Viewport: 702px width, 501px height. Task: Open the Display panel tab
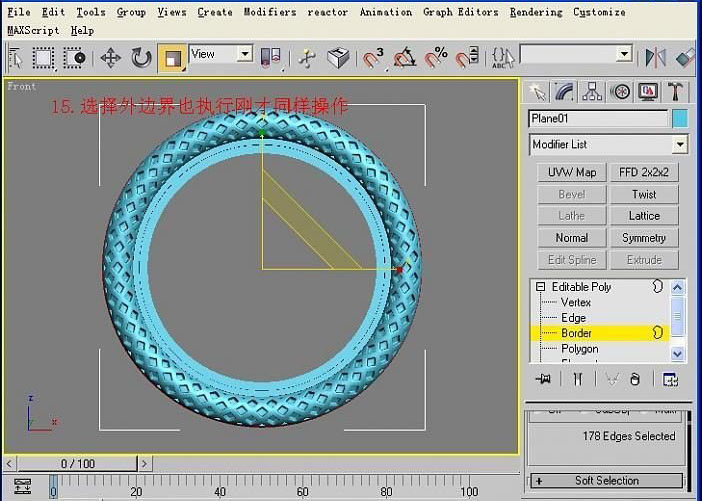[649, 92]
